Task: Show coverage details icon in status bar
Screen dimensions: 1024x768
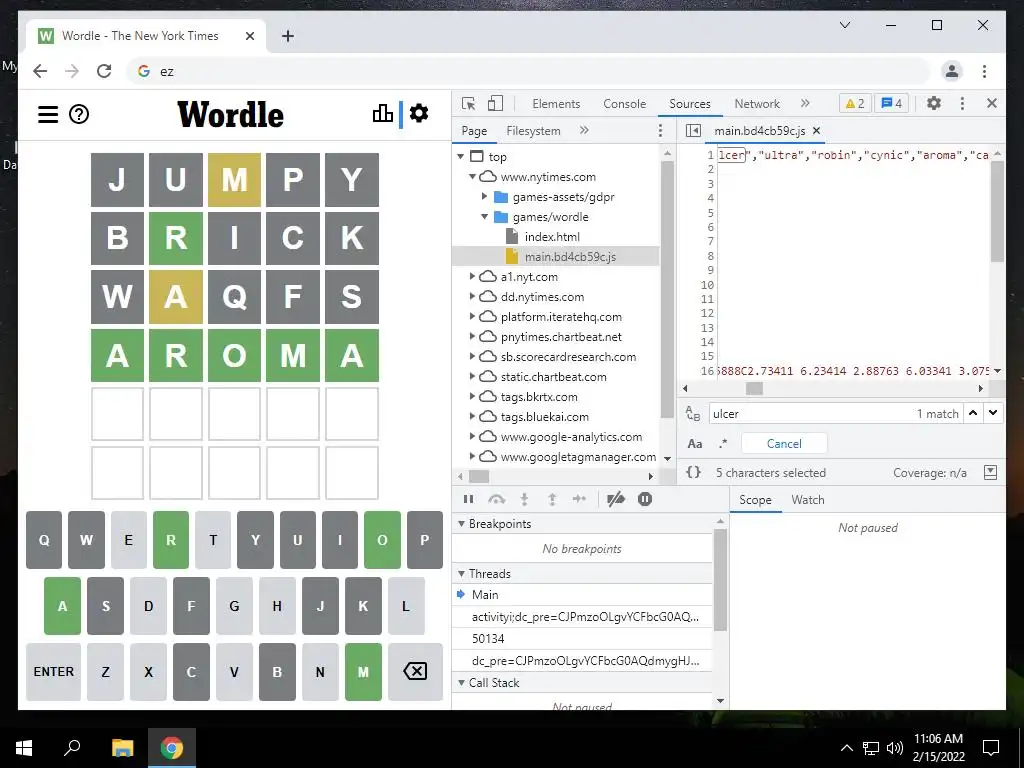Action: tap(991, 472)
